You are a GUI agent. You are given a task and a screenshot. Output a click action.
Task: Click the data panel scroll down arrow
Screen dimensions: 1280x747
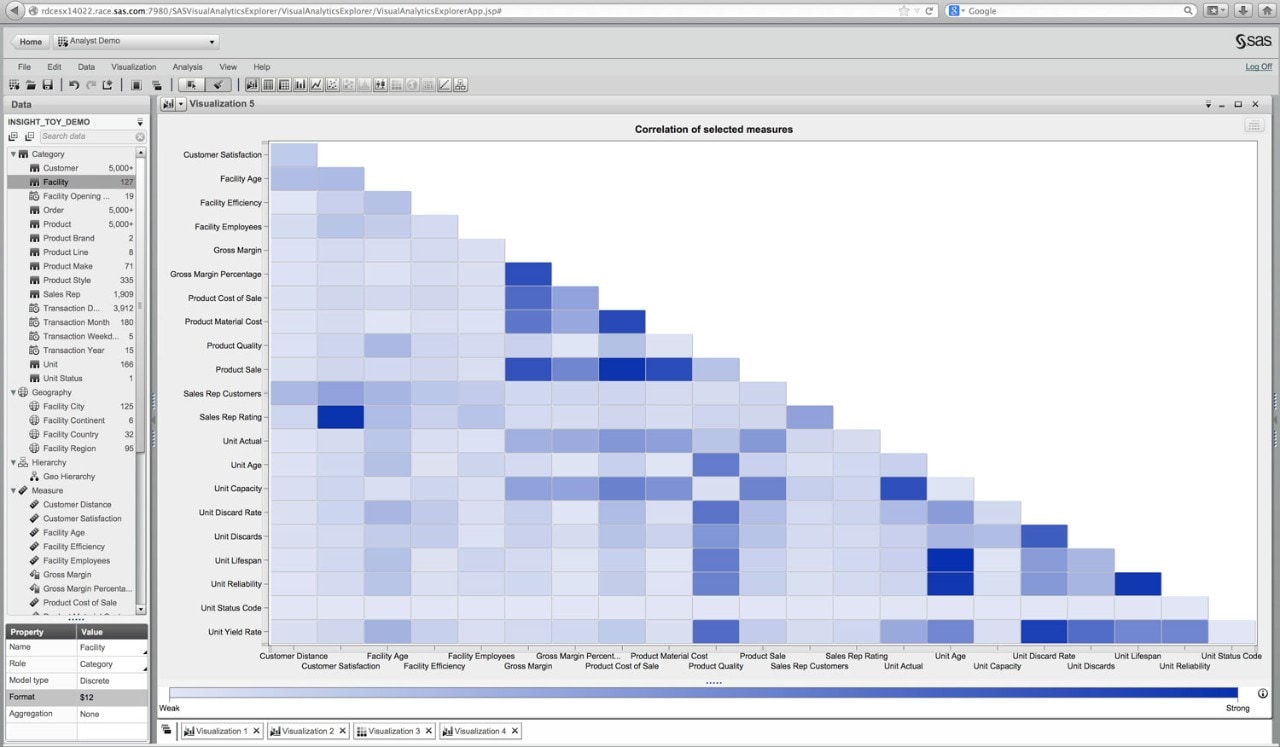point(141,610)
